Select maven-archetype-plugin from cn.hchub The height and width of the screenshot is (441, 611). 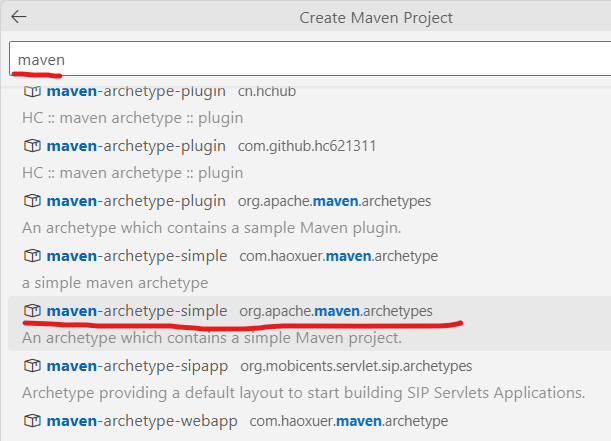coord(136,91)
